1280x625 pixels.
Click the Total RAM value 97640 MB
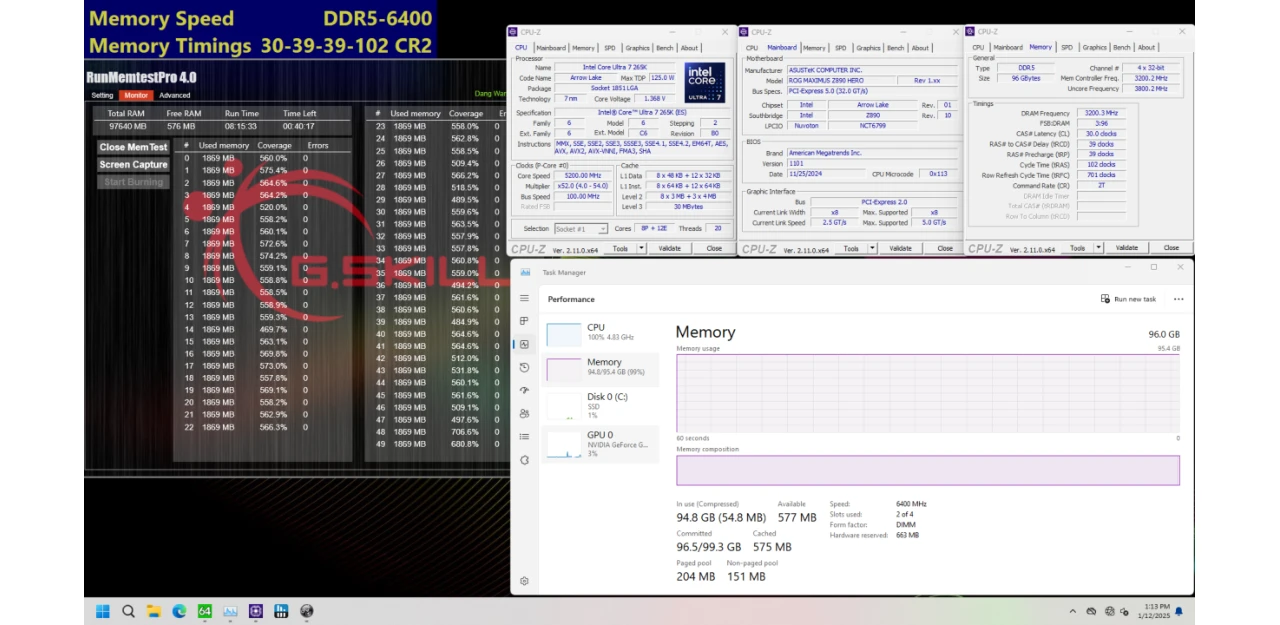click(x=127, y=127)
